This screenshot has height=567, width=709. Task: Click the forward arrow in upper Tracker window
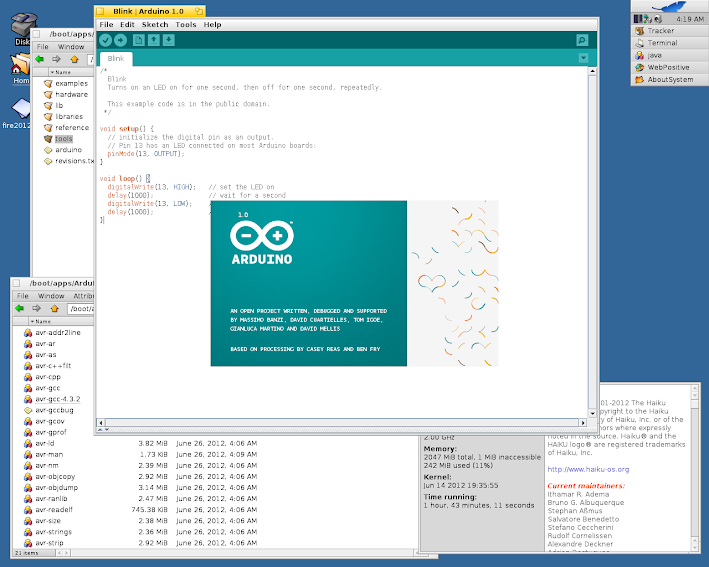pos(57,59)
